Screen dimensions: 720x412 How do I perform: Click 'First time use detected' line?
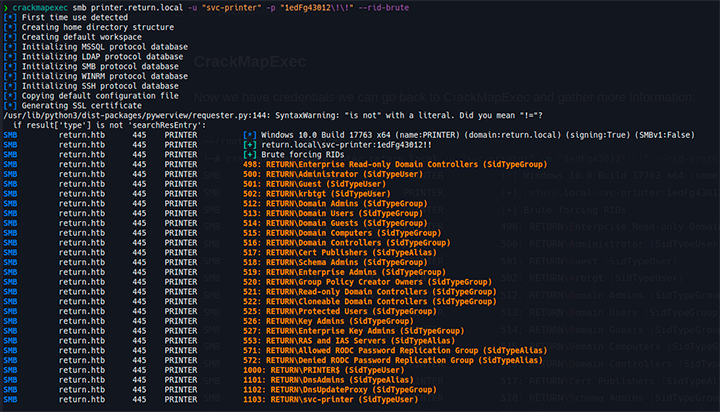pos(75,17)
